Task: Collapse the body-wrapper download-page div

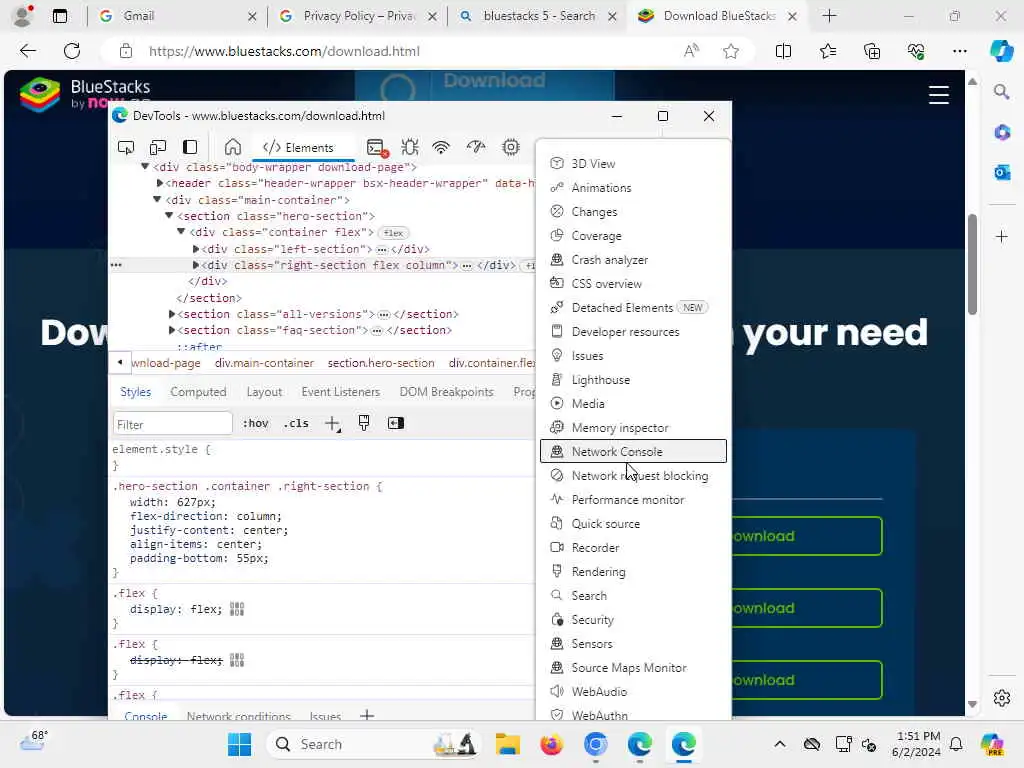Action: 145,167
